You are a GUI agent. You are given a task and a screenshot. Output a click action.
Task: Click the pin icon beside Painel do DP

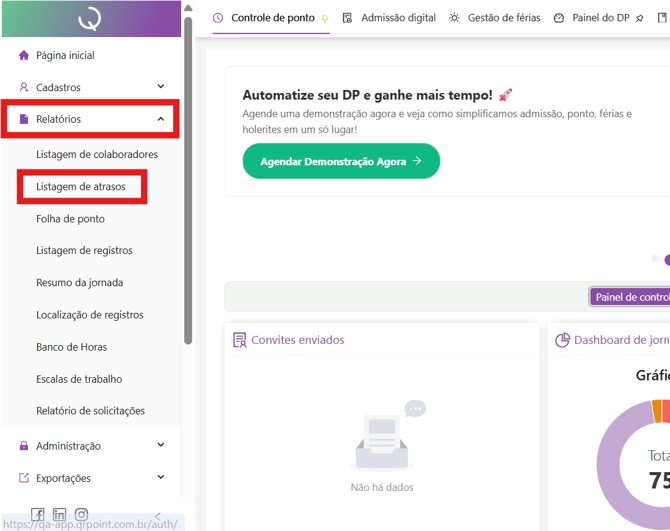(640, 18)
